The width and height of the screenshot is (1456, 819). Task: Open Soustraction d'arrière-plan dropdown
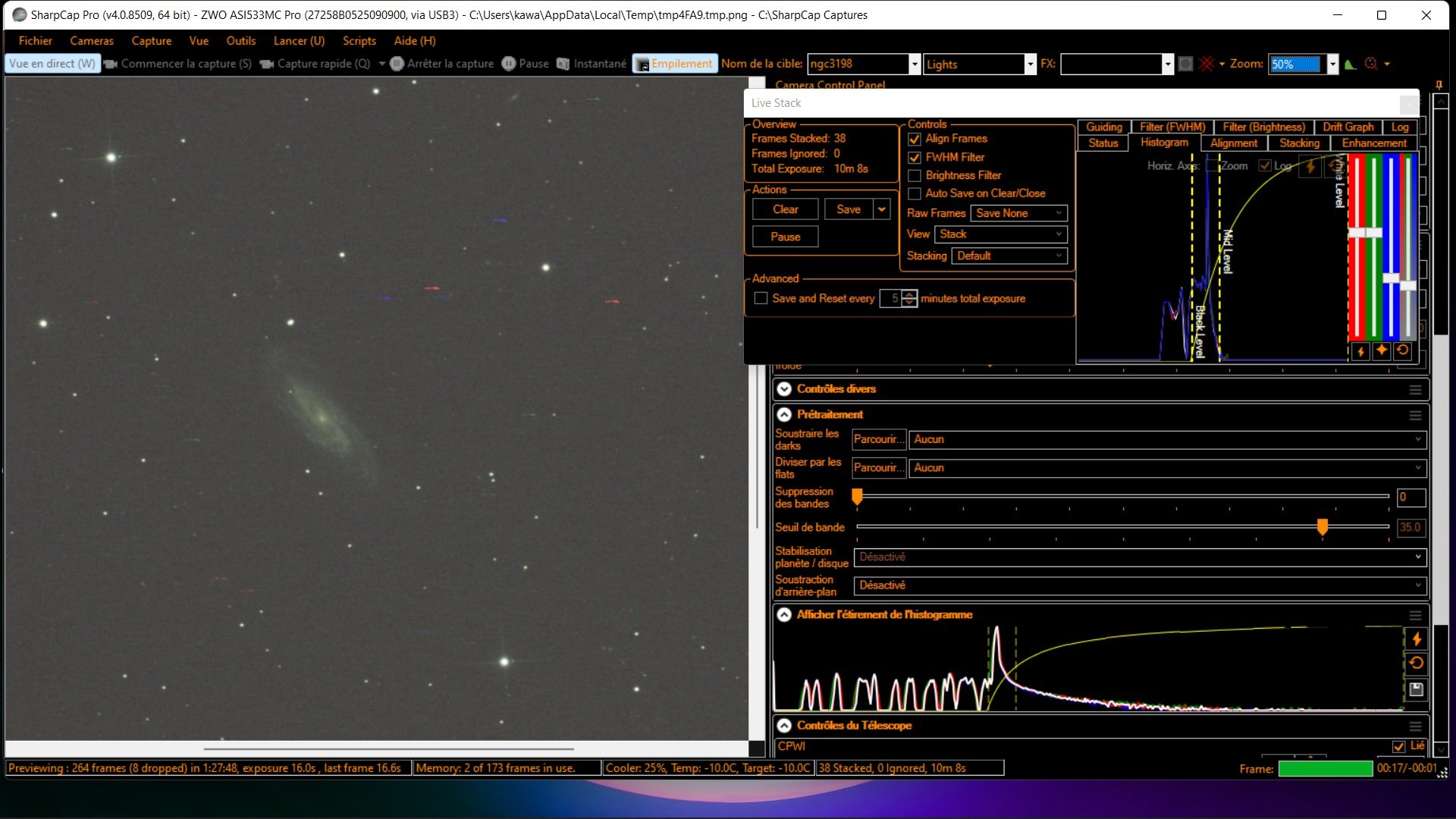[1141, 585]
